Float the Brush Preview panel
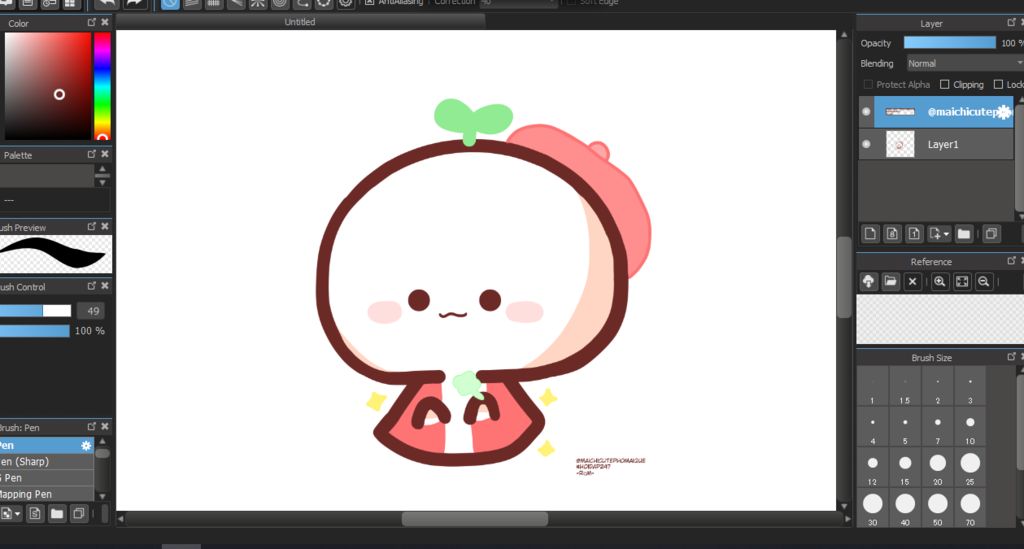 [91, 226]
